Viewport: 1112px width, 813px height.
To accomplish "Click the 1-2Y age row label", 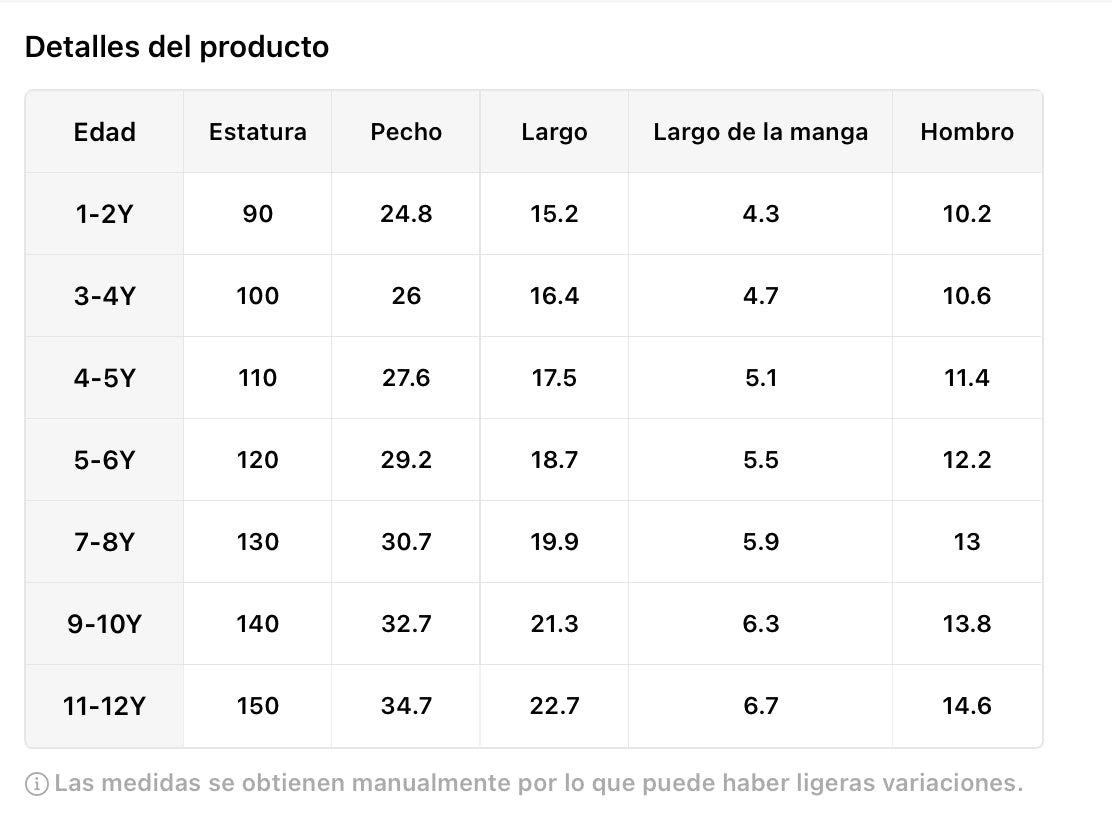I will point(104,214).
